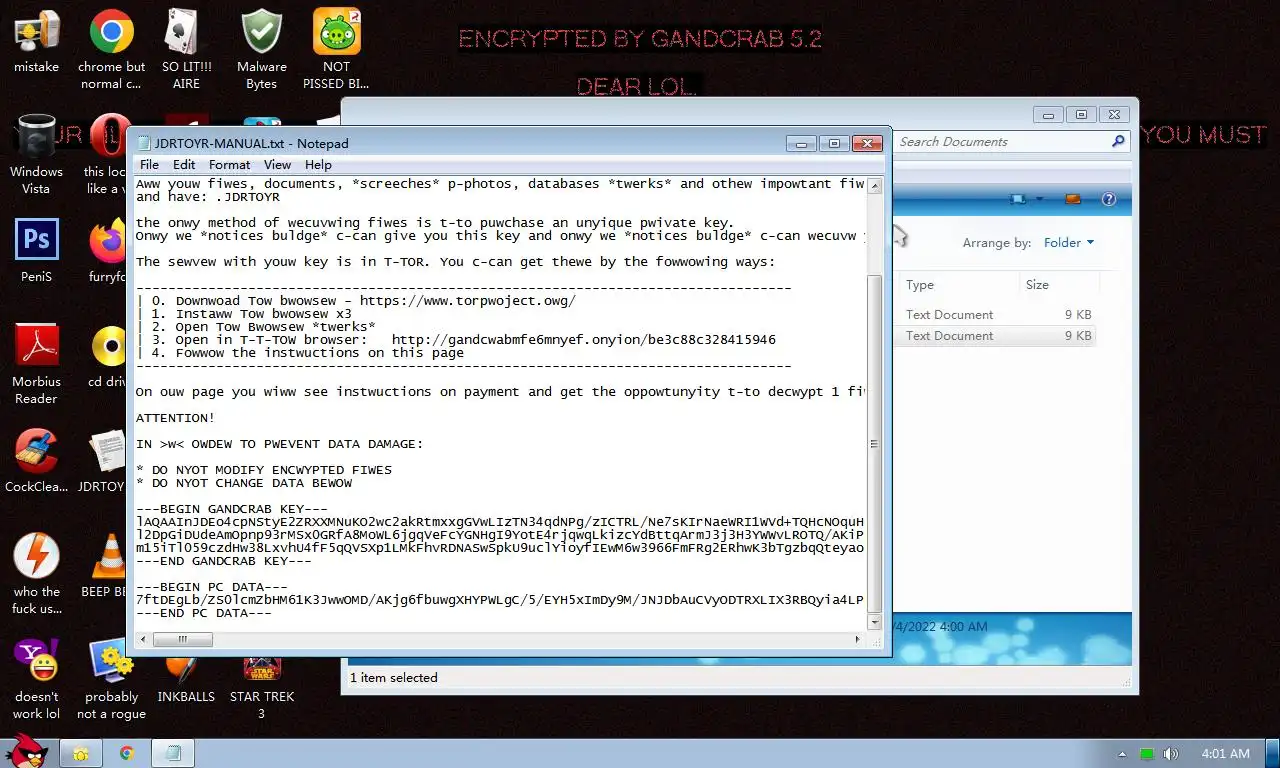Select the highlighted second Text Document row
1280x768 pixels.
click(997, 336)
